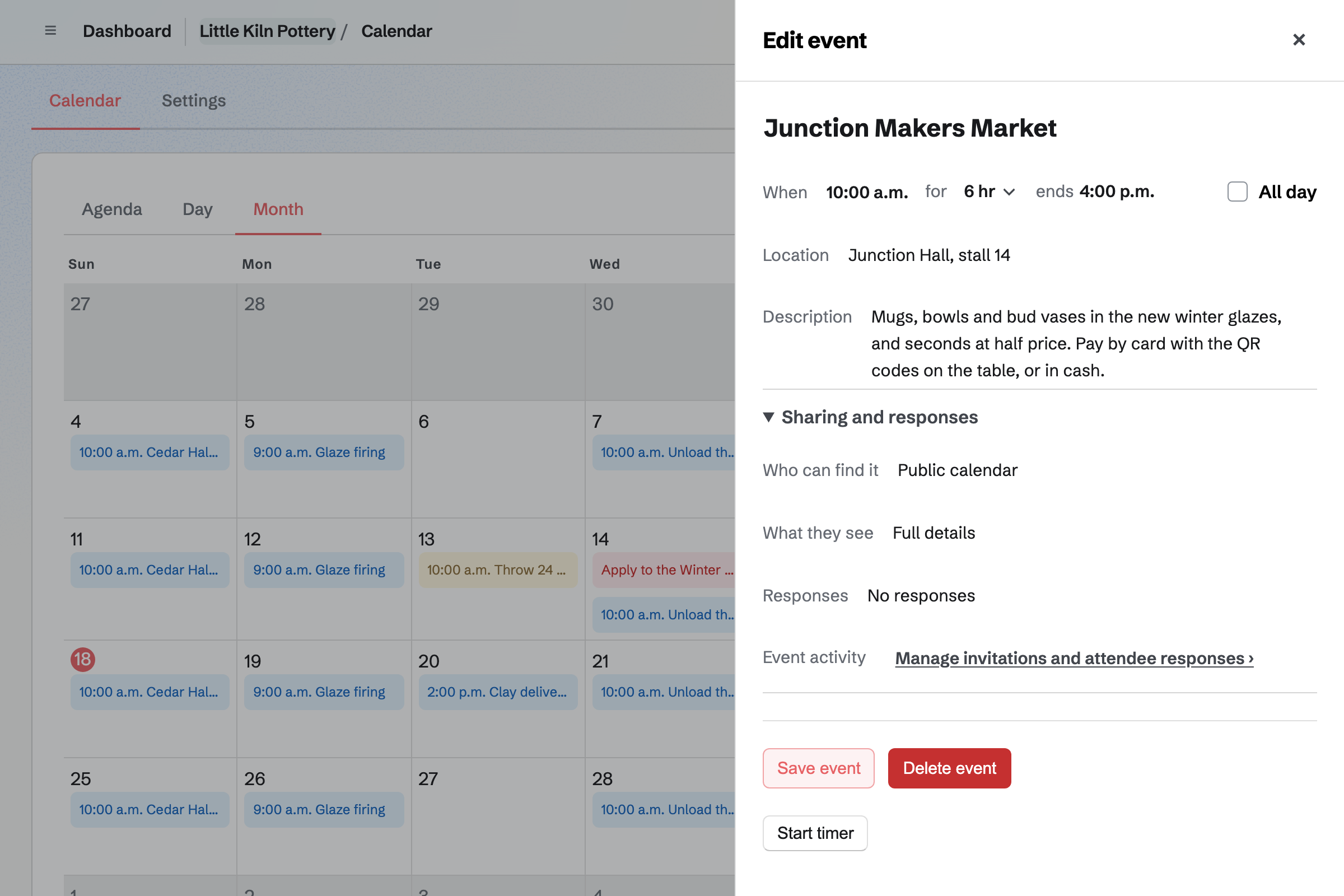Edit the Junction Hall, stall 14 location

click(x=929, y=255)
